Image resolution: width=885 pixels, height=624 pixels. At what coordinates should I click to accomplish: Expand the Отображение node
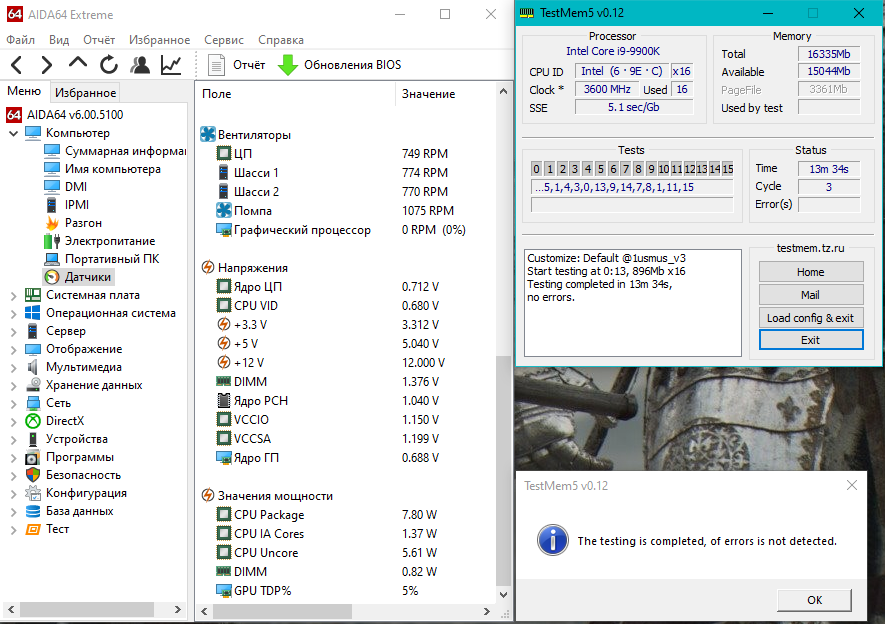pos(14,349)
